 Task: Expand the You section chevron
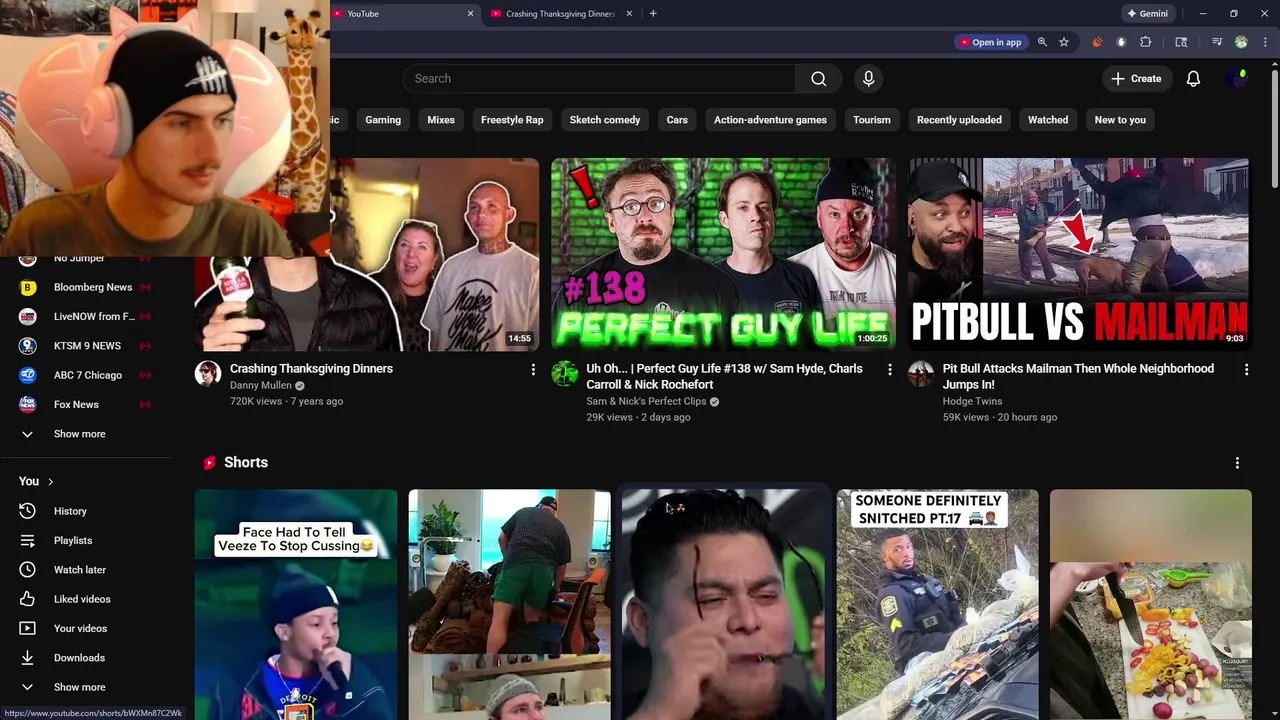tap(50, 482)
